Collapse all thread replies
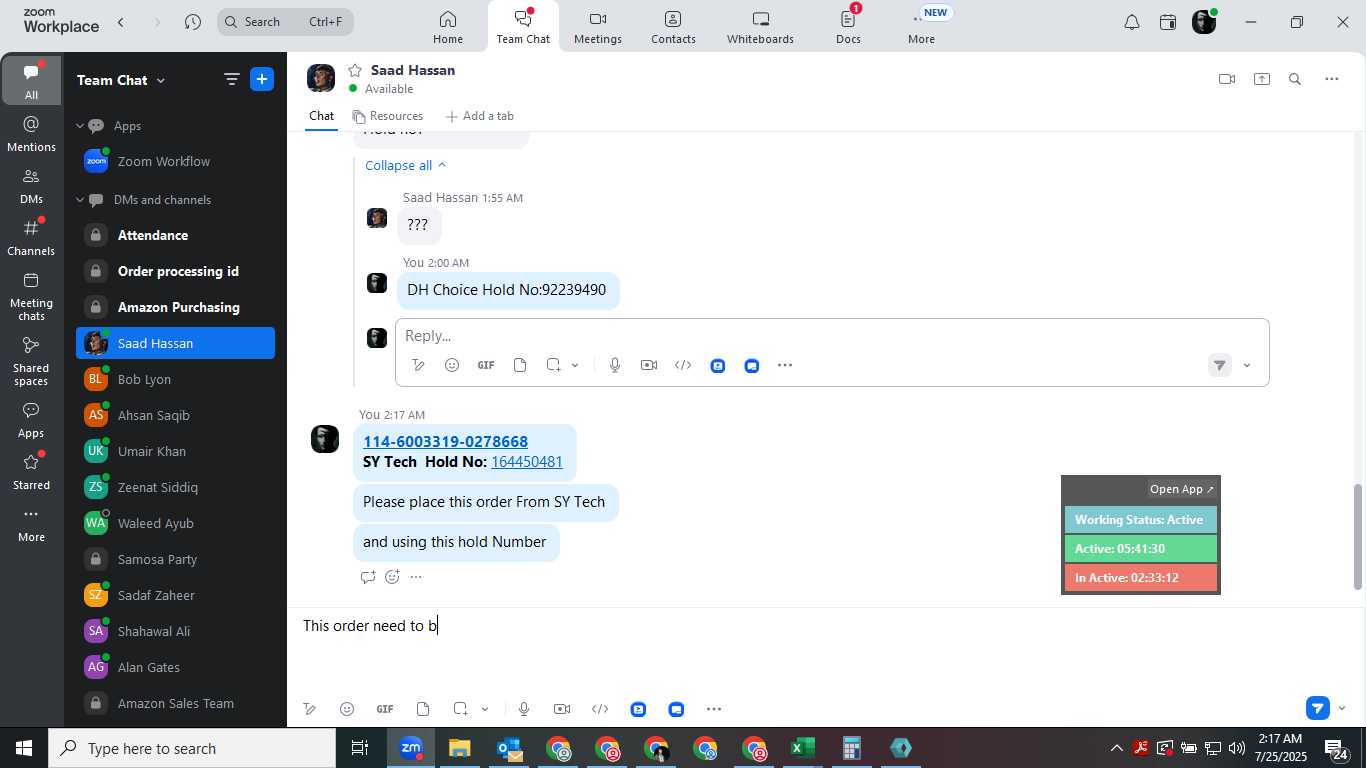 tap(405, 165)
